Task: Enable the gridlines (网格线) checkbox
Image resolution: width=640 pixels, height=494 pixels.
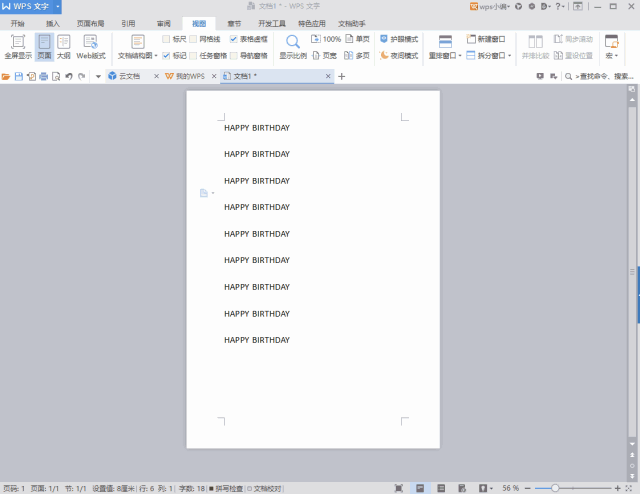Action: pos(193,39)
